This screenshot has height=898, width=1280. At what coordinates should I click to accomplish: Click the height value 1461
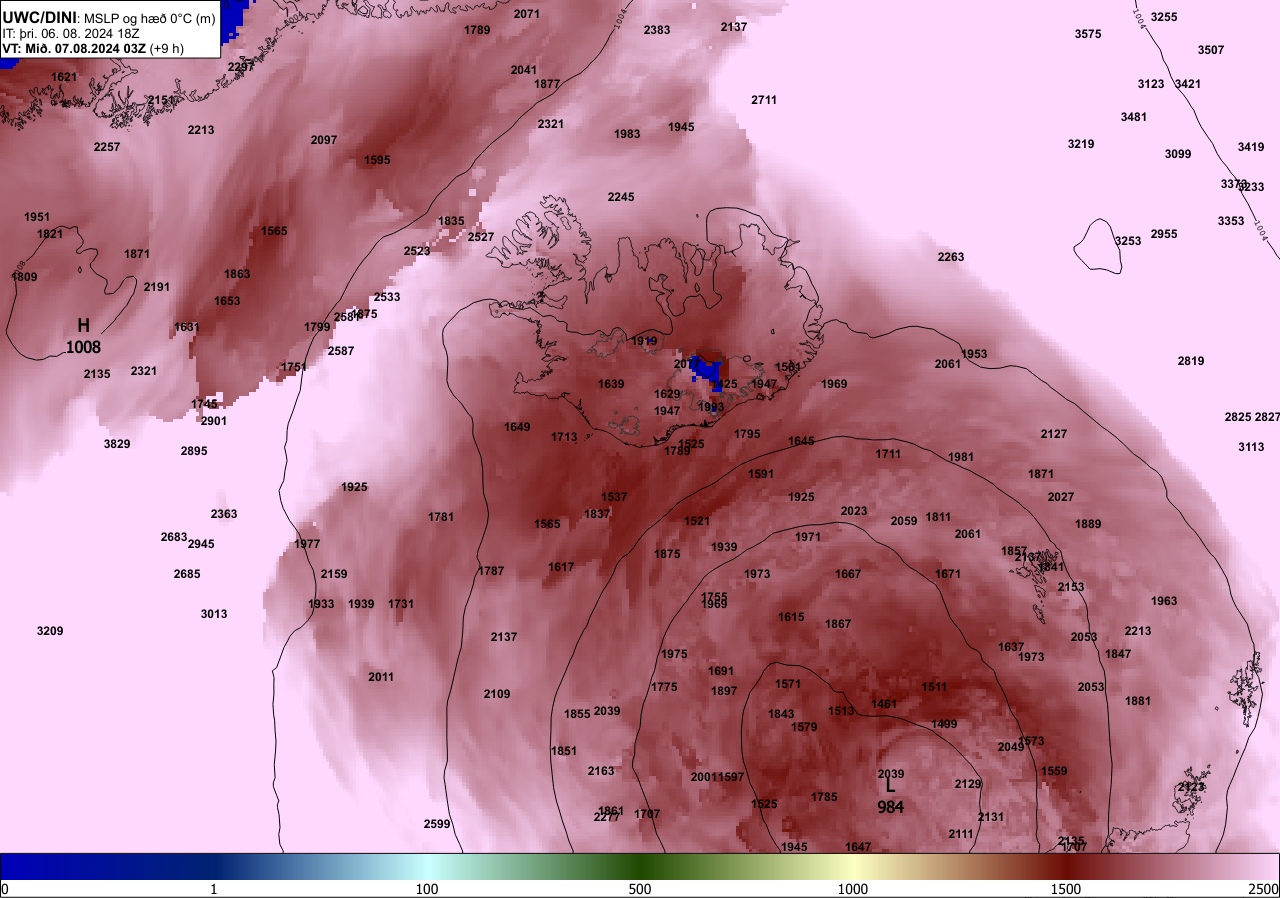point(884,704)
